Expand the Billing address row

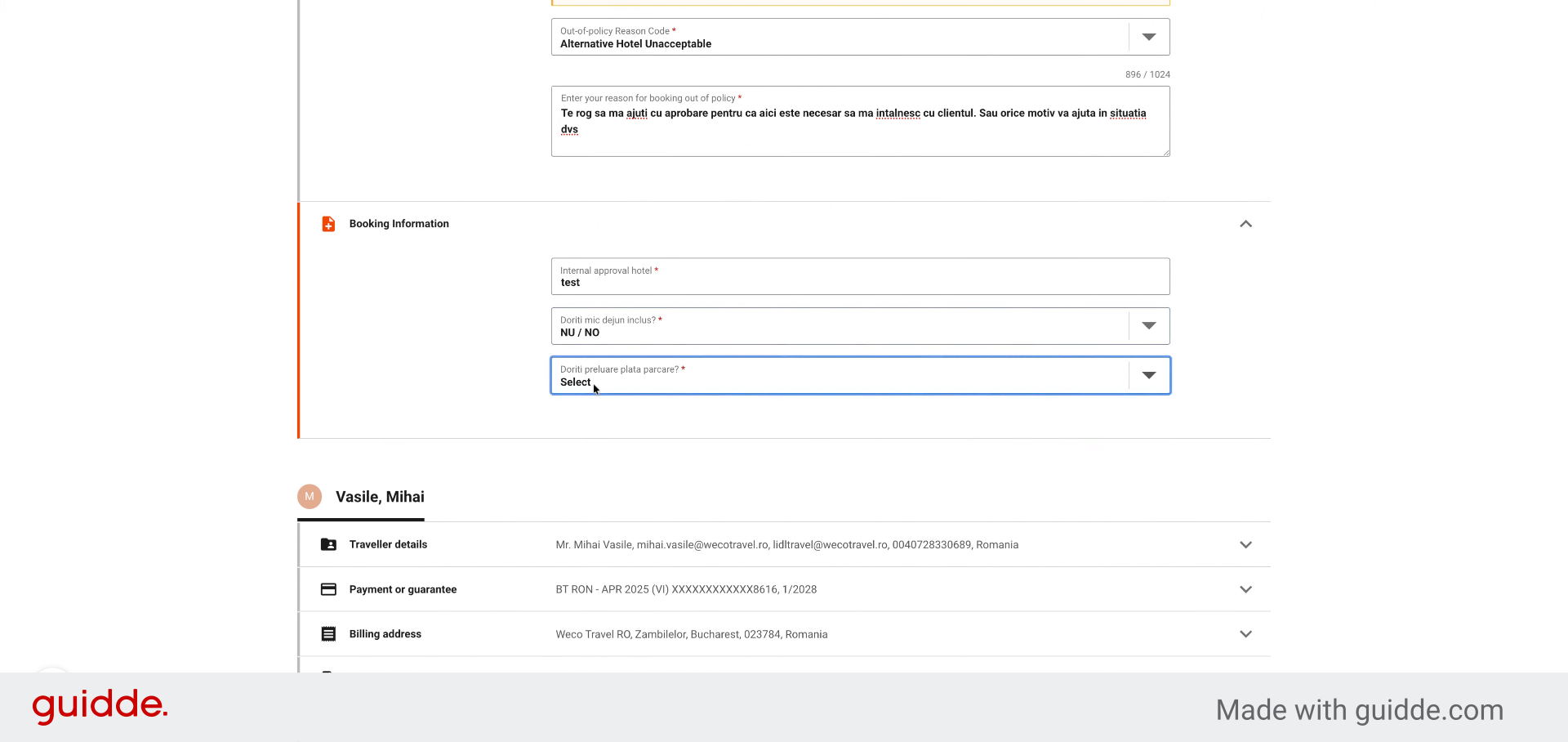(x=1245, y=634)
